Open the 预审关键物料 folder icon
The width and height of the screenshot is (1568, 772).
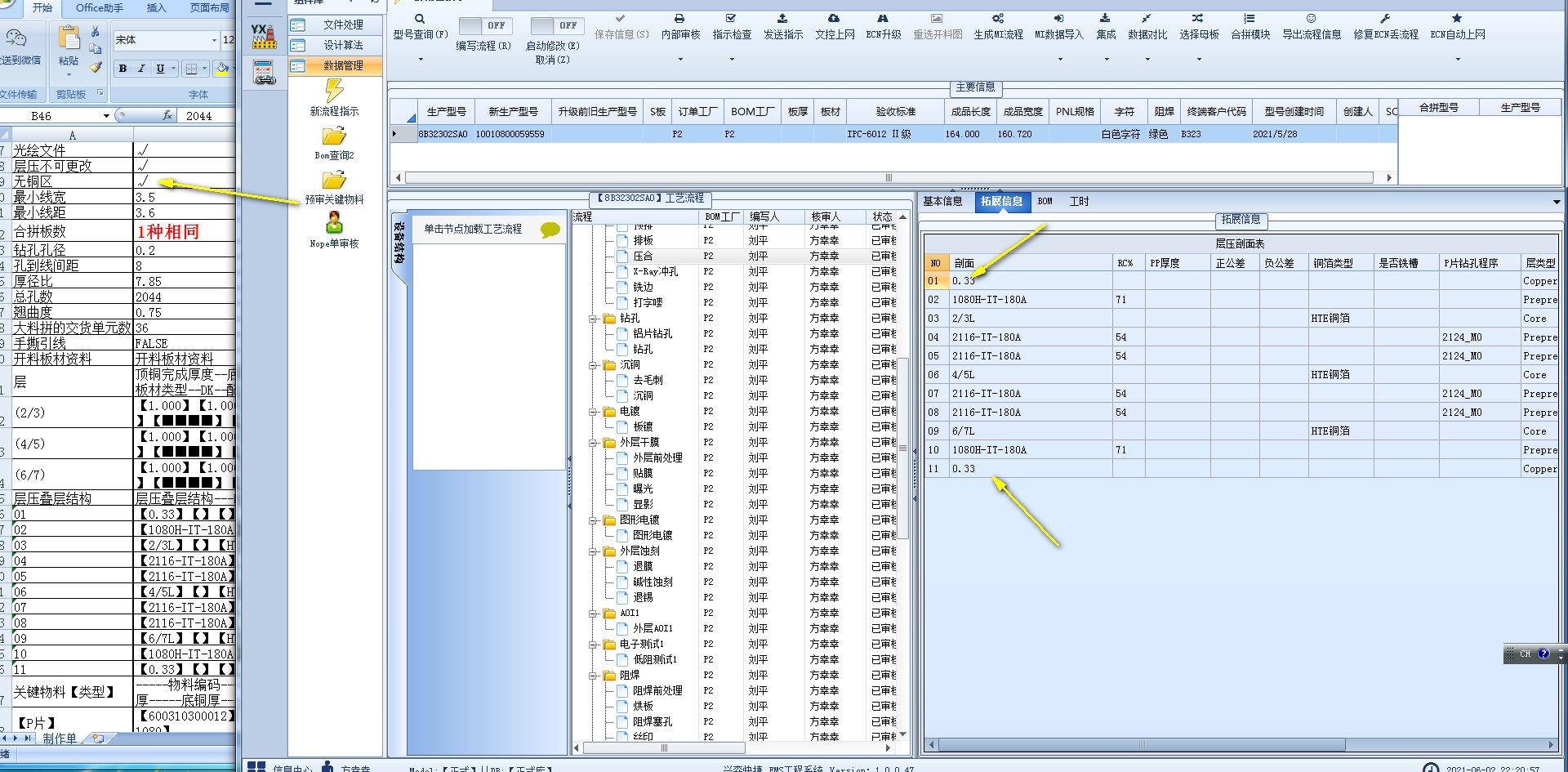click(x=334, y=180)
